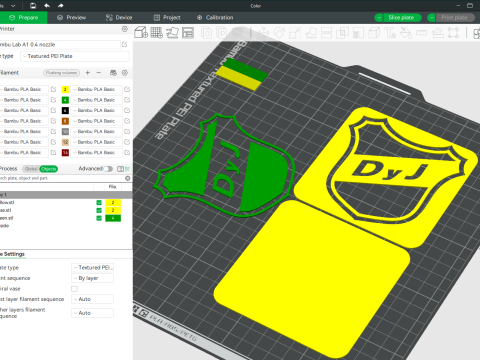Toggle printable checkbox for se.stl row
The image size is (480, 360).
99,210
